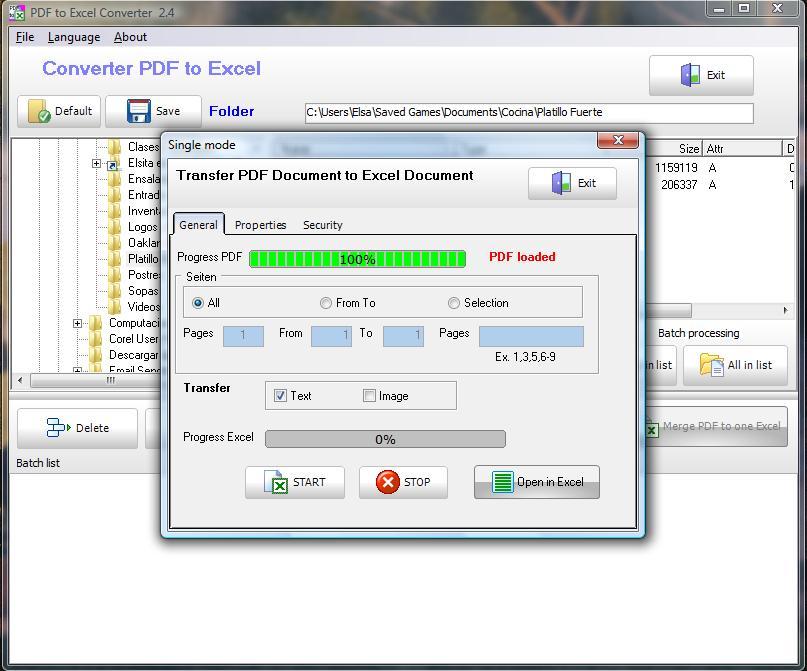Click the door icon on main window Exit
This screenshot has width=807, height=671.
click(x=690, y=75)
